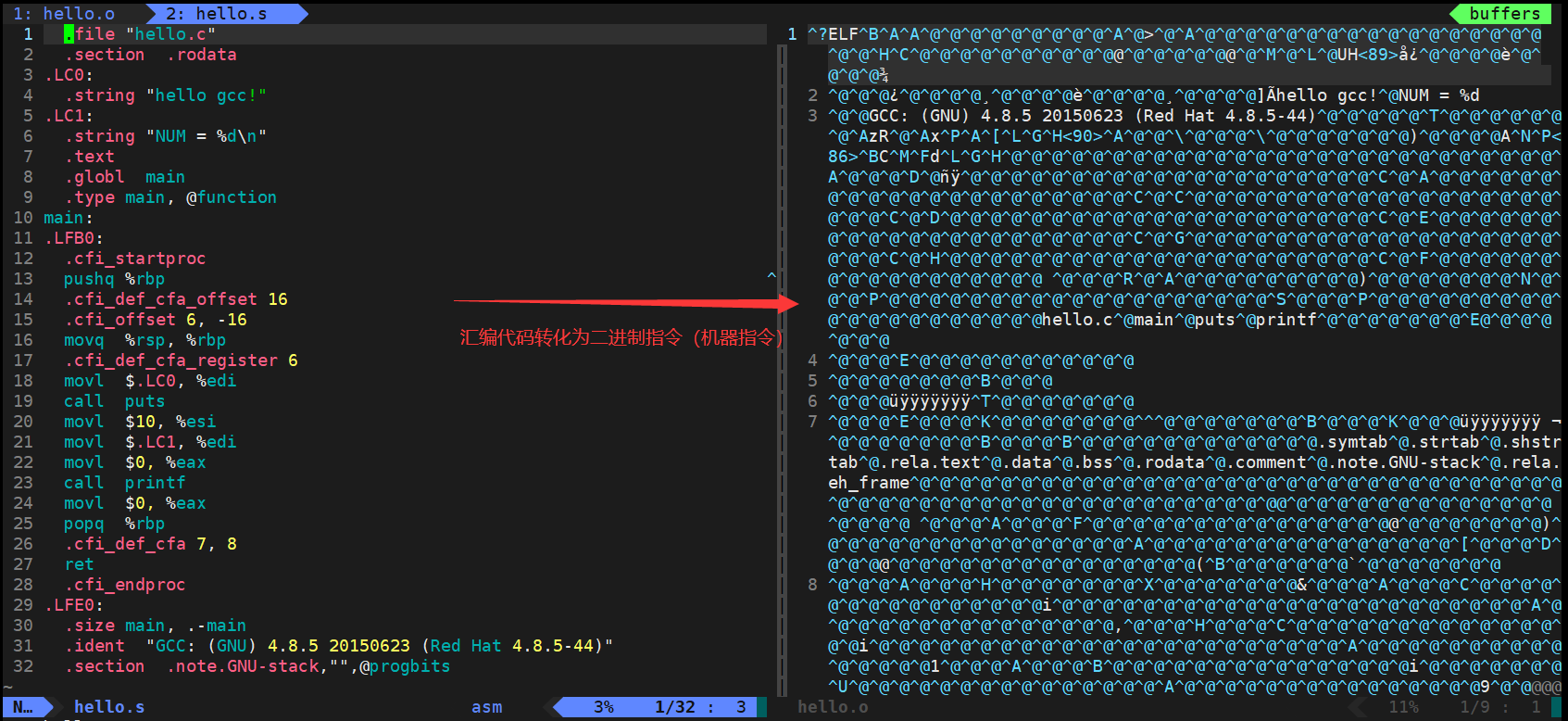The width and height of the screenshot is (1568, 721).
Task: Click the call puts instruction
Action: (114, 401)
